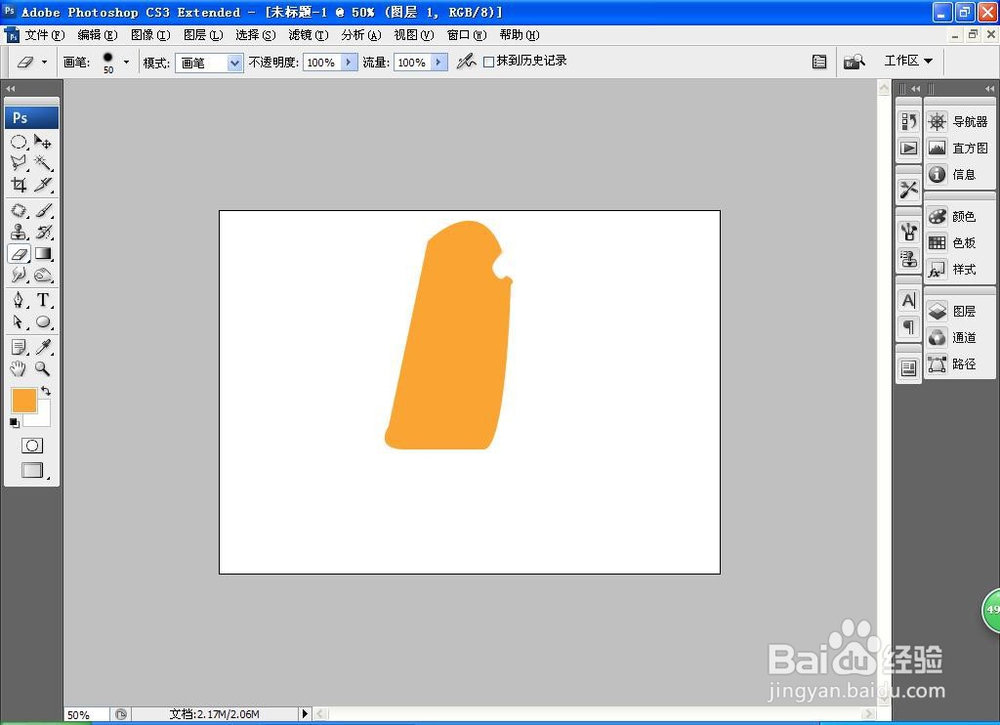This screenshot has width=1000, height=725.
Task: Click the white background color swatch
Action: click(x=43, y=418)
